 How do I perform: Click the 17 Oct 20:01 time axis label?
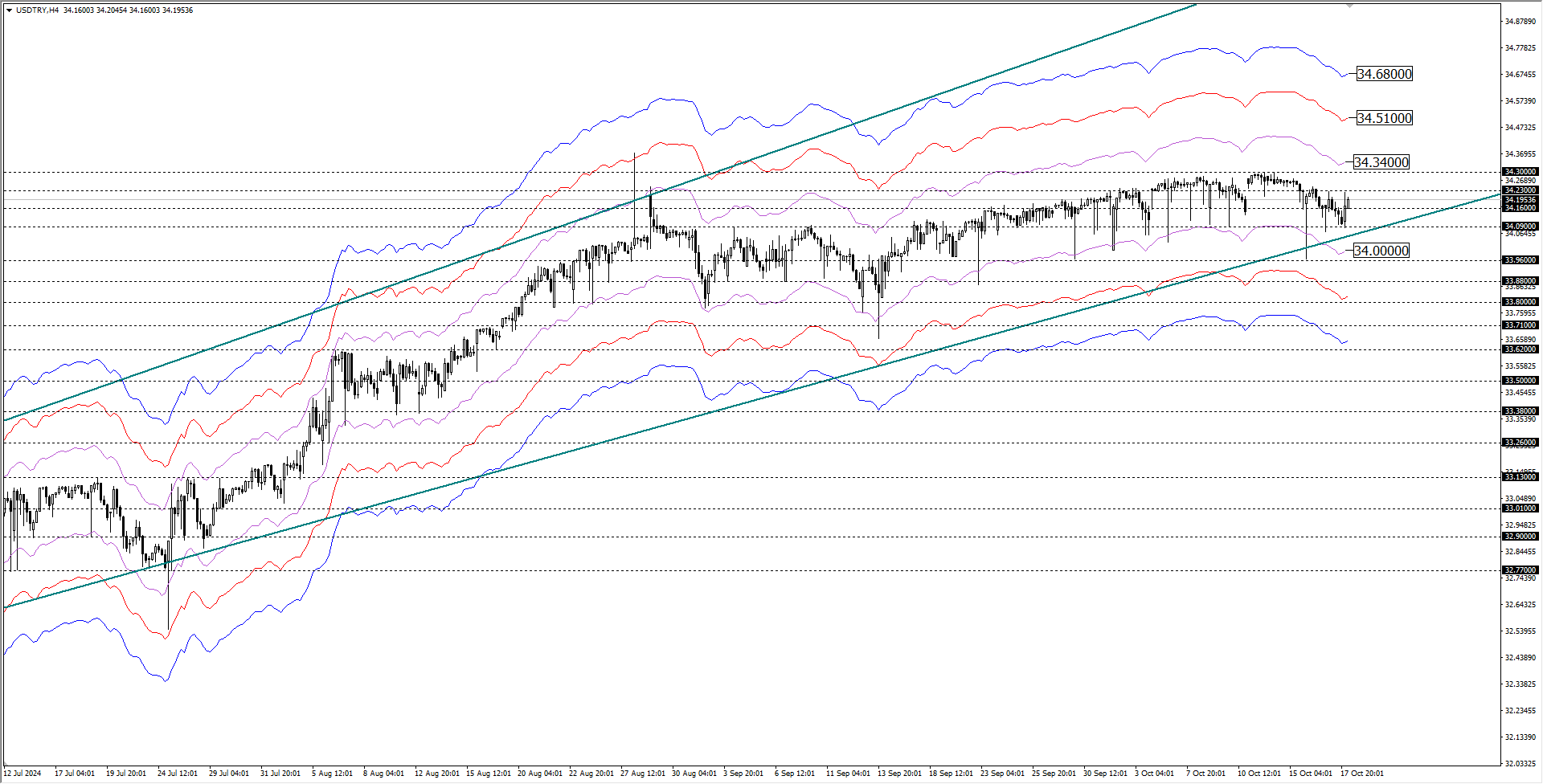tap(1362, 774)
